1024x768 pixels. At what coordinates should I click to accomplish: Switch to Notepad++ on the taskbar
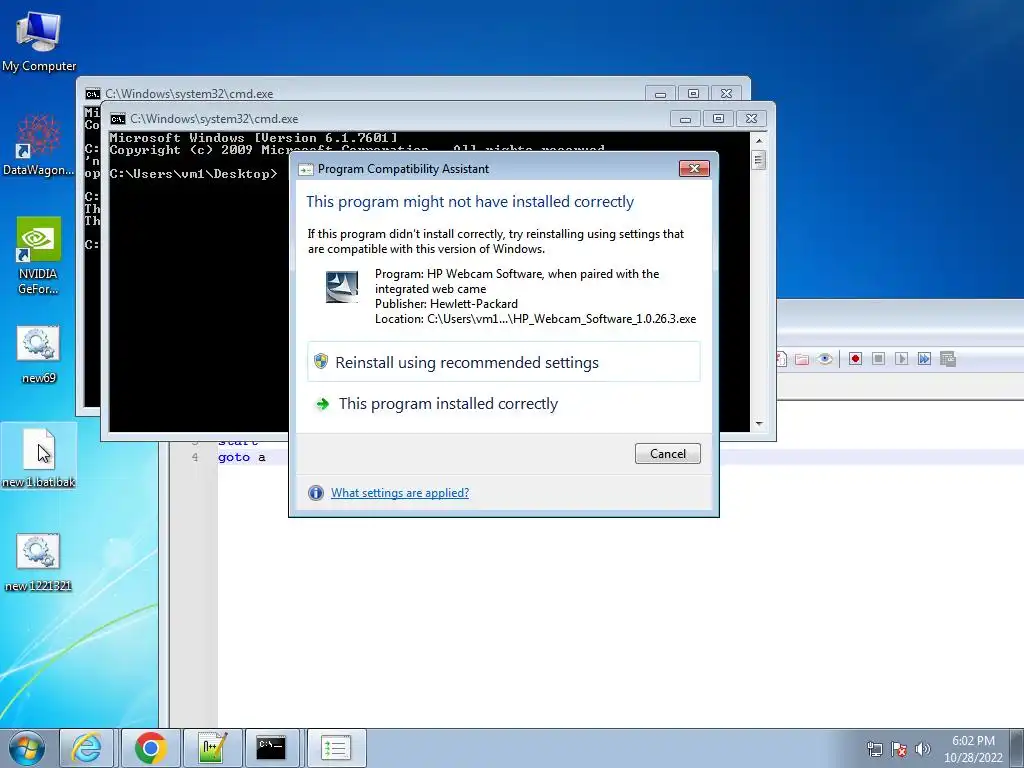[x=213, y=748]
